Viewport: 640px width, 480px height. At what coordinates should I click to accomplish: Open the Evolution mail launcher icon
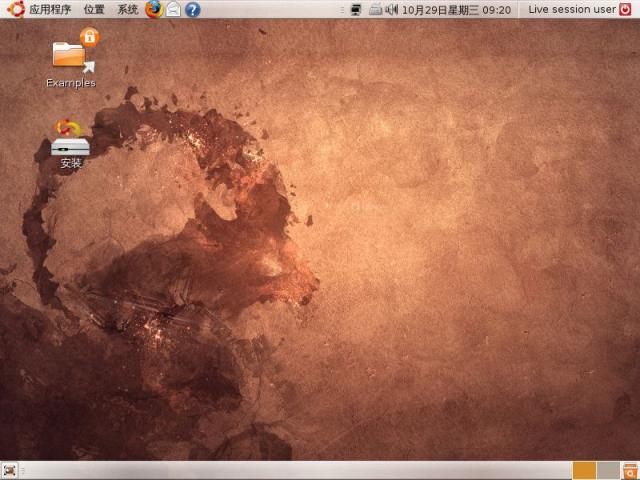[173, 9]
